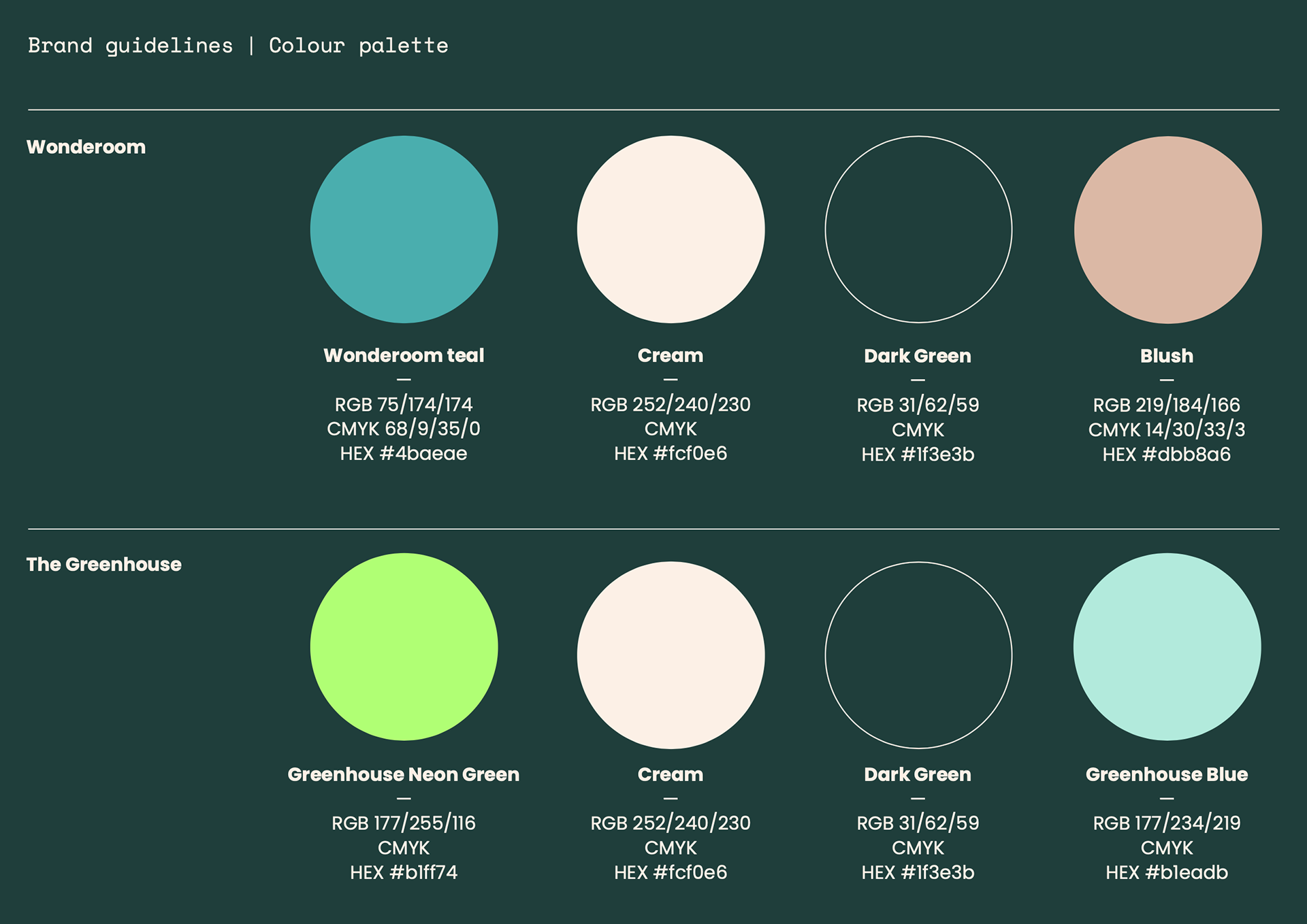Click the 'Greenhouse Blue' name label

click(x=1166, y=774)
